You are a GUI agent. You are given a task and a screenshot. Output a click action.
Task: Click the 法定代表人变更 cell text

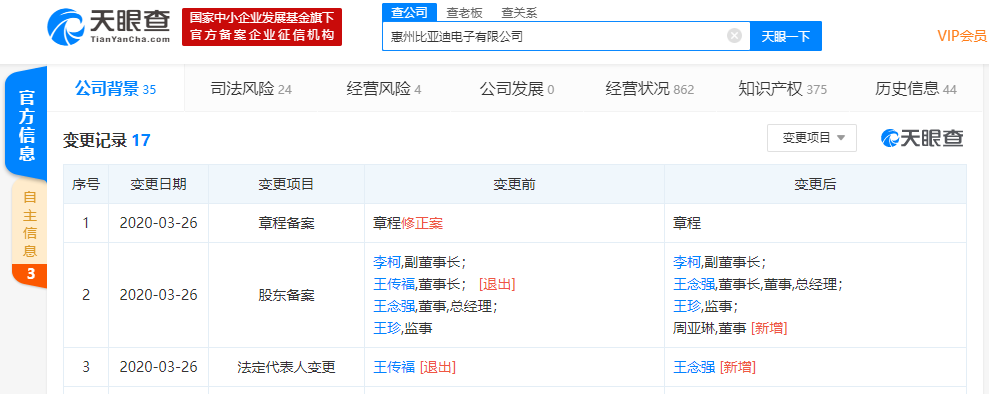(x=286, y=367)
